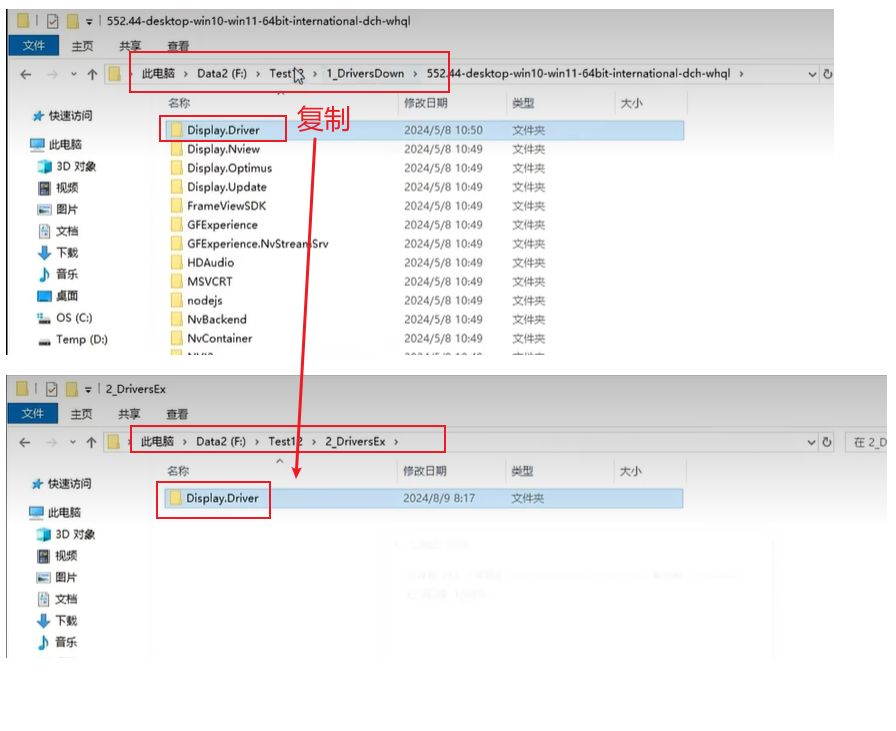Open Display.Driver folder in 2_DriversEx window

[222, 498]
